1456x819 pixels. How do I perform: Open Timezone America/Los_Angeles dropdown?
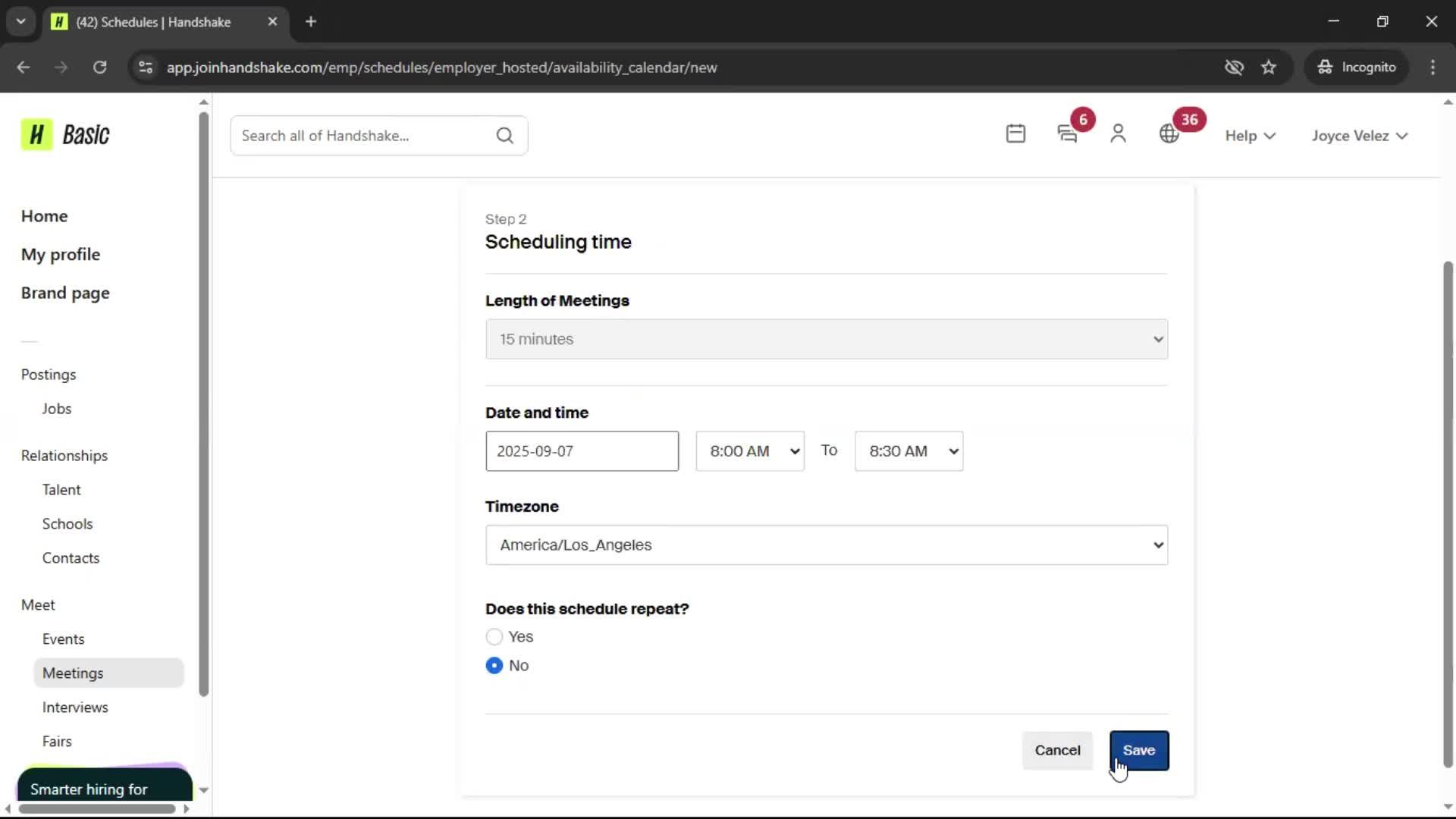827,545
